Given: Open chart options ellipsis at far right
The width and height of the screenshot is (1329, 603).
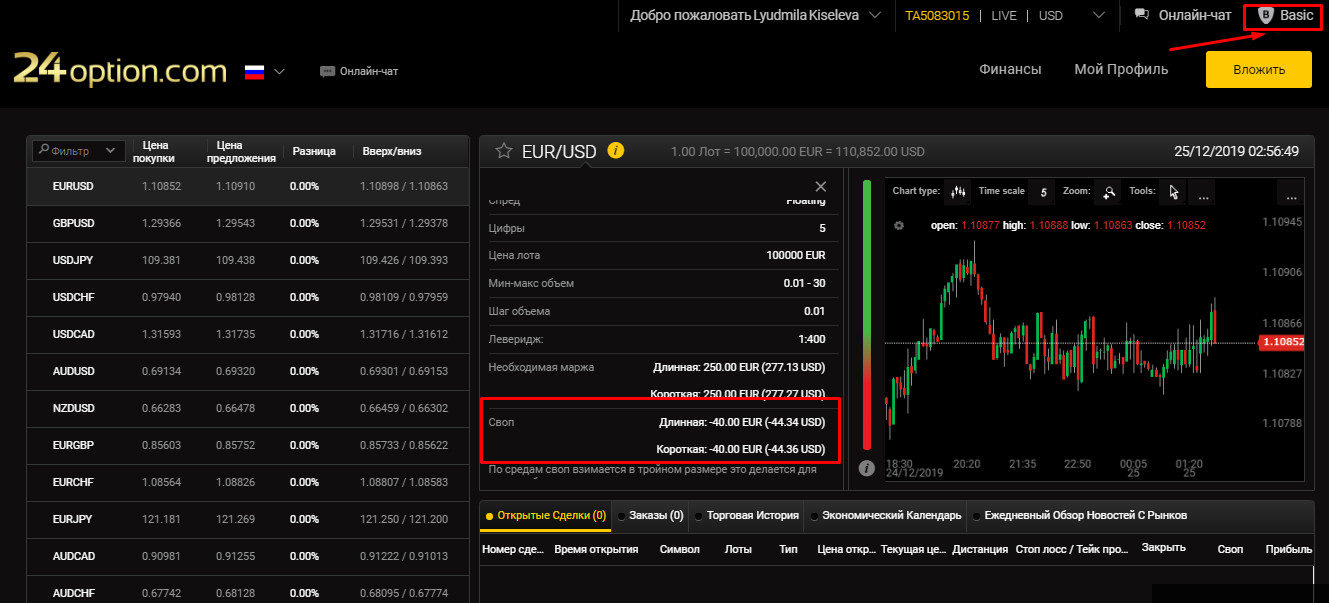Looking at the screenshot, I should click(1291, 191).
